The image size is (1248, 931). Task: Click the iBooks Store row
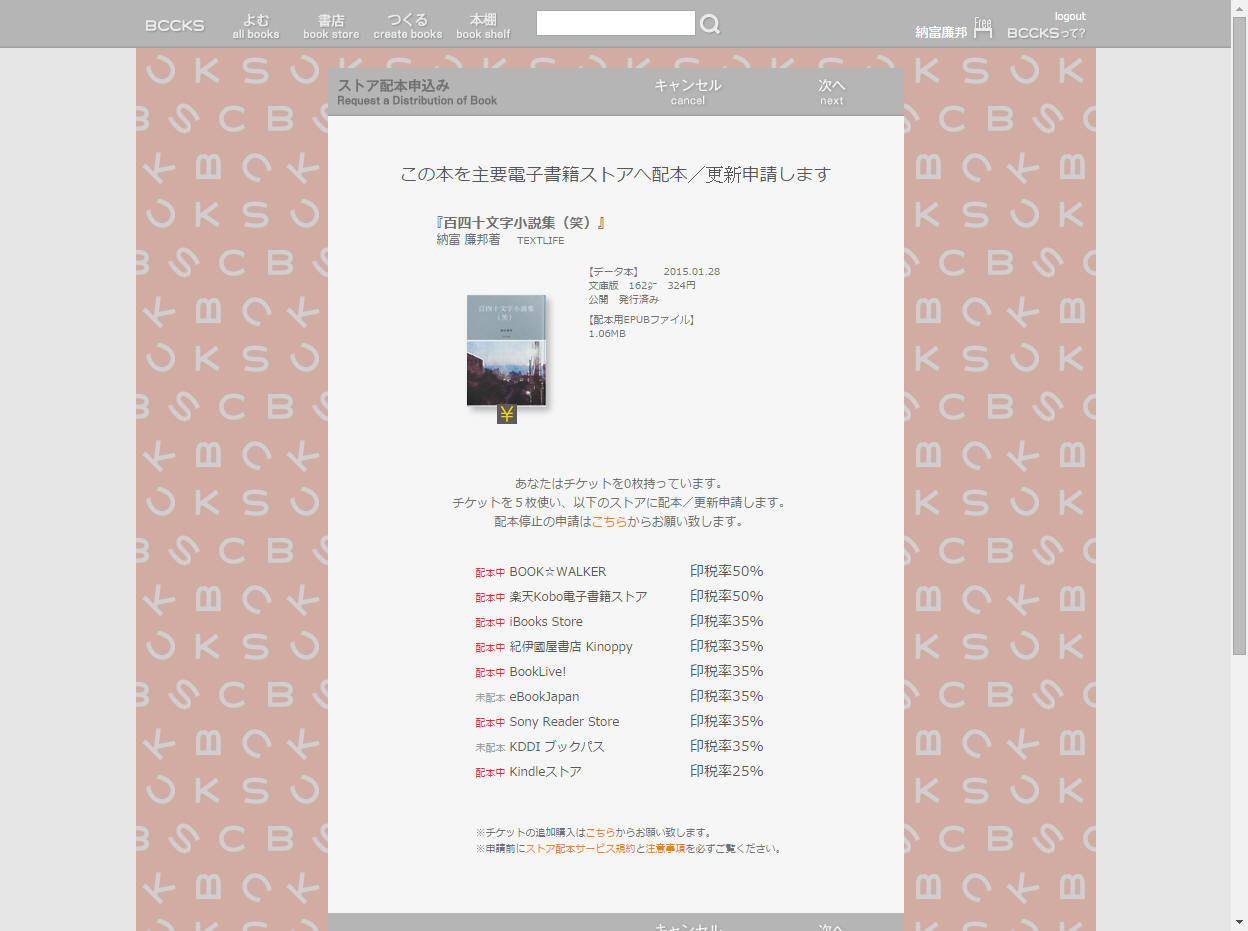pos(619,621)
